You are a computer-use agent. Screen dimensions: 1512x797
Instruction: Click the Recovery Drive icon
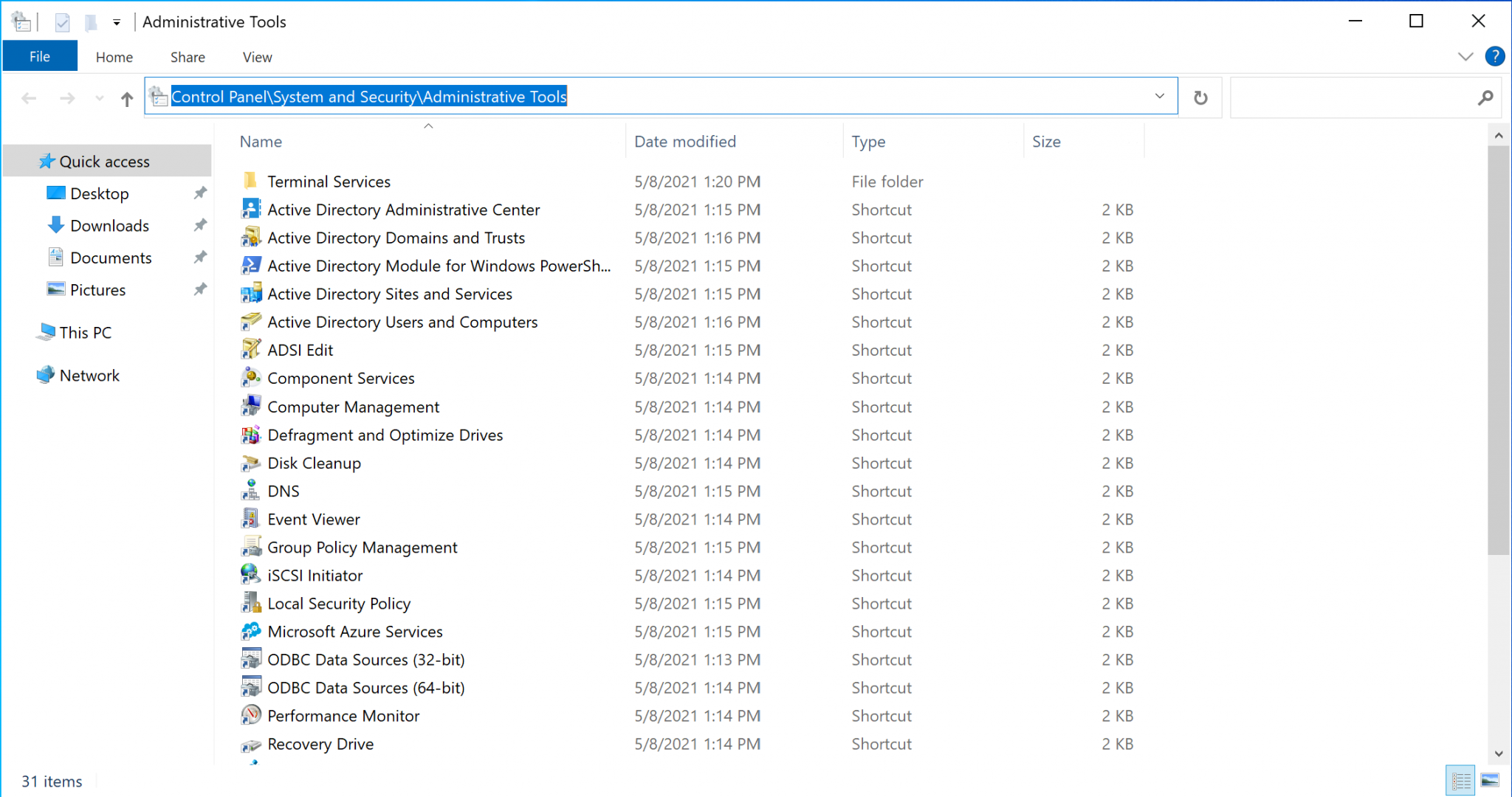tap(250, 744)
